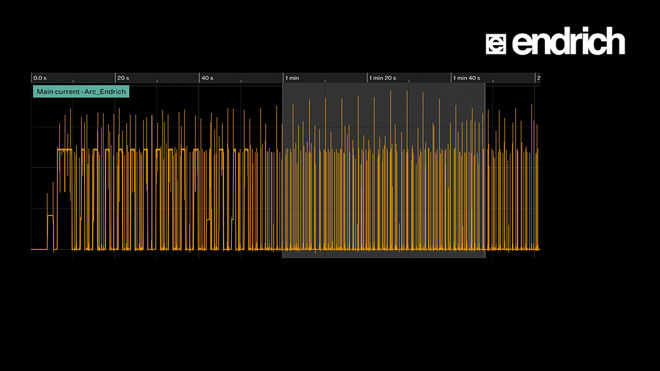660x371 pixels.
Task: Click the minor tick between 20 s and 40 s
Action: coord(157,81)
